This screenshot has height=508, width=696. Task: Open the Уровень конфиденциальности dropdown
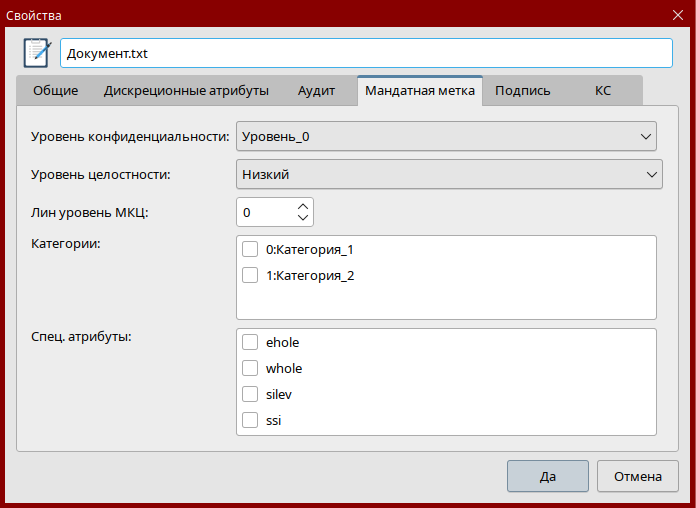click(x=446, y=135)
